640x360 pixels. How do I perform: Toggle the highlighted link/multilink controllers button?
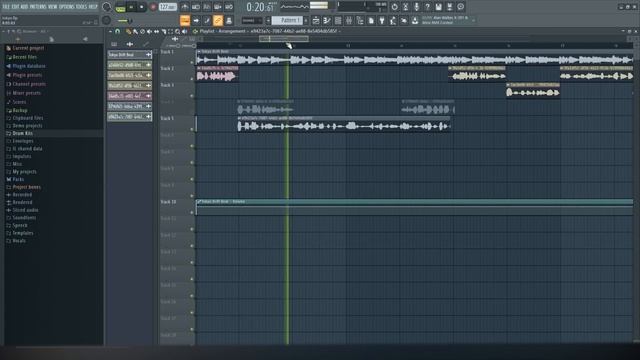(x=218, y=20)
